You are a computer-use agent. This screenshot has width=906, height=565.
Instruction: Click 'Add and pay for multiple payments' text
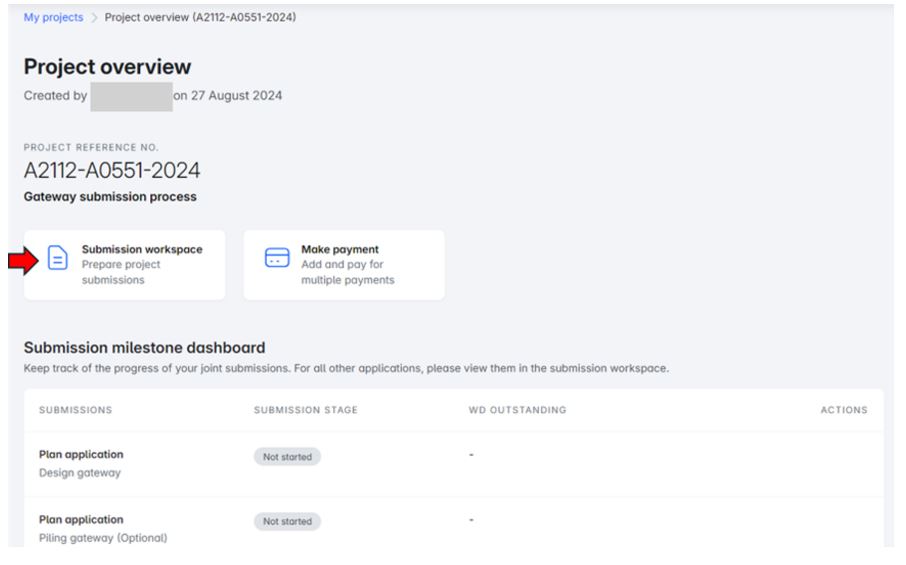click(x=347, y=273)
